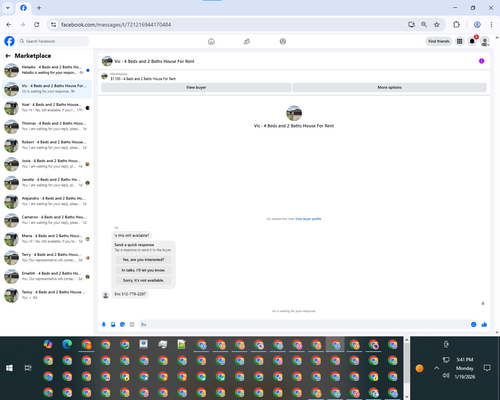Click the taskbar down scroll arrow
This screenshot has width=500, height=400.
(x=407, y=397)
